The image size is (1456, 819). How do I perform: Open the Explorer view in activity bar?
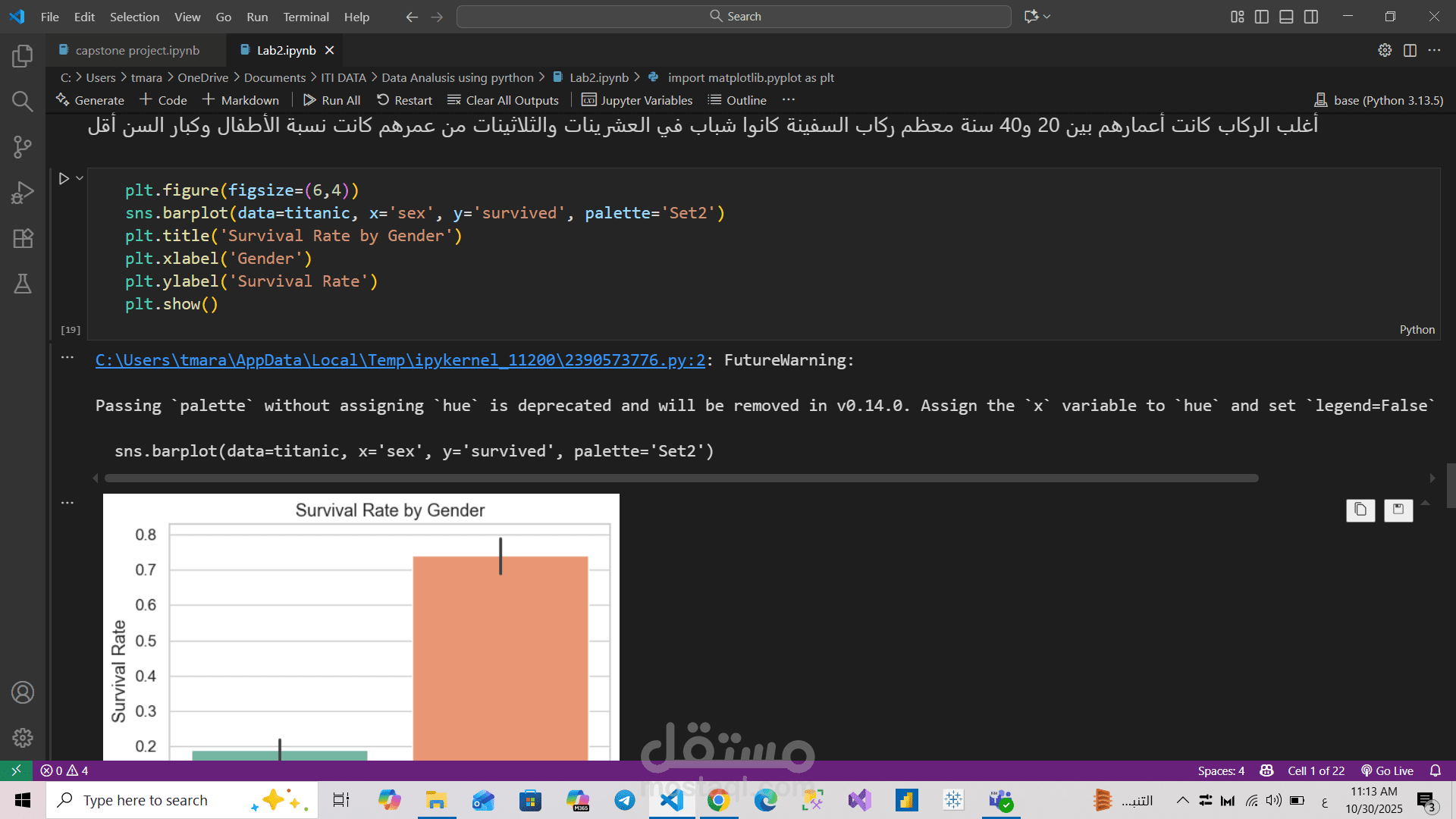pyautogui.click(x=23, y=56)
